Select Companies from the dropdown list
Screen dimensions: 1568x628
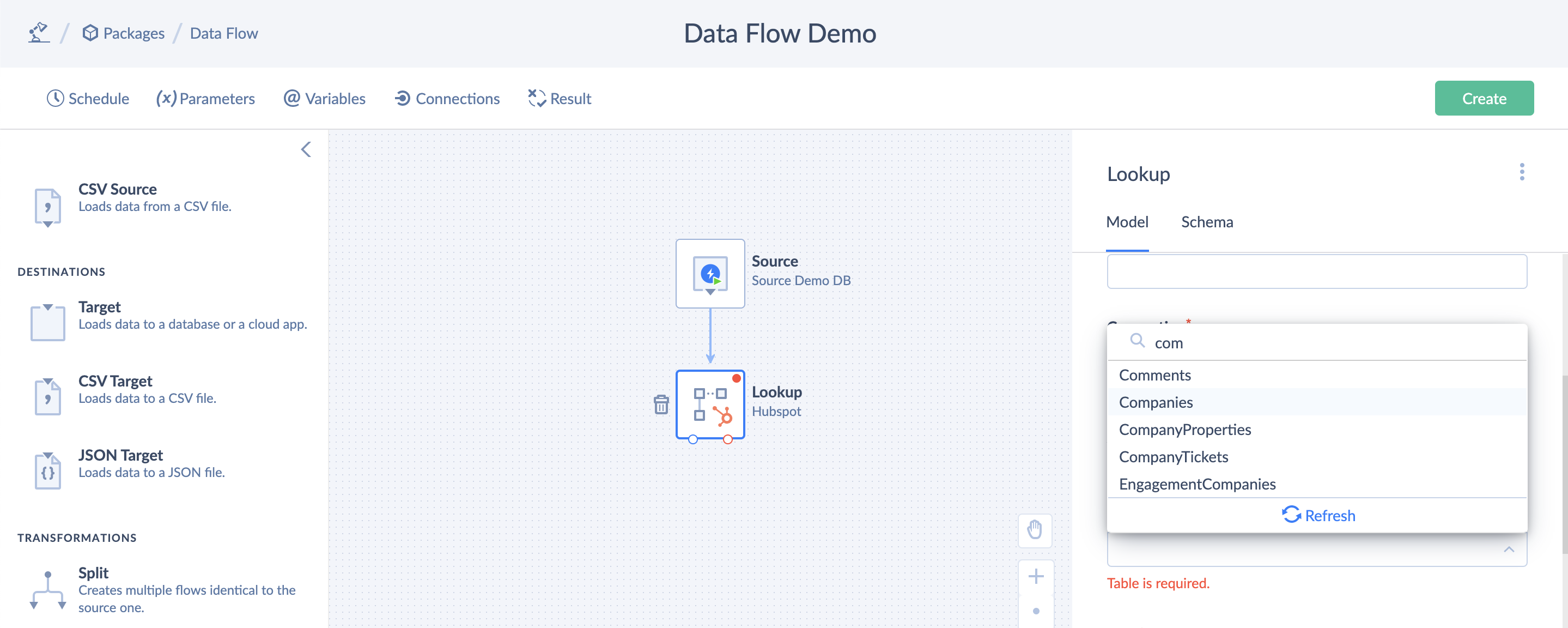click(1156, 401)
